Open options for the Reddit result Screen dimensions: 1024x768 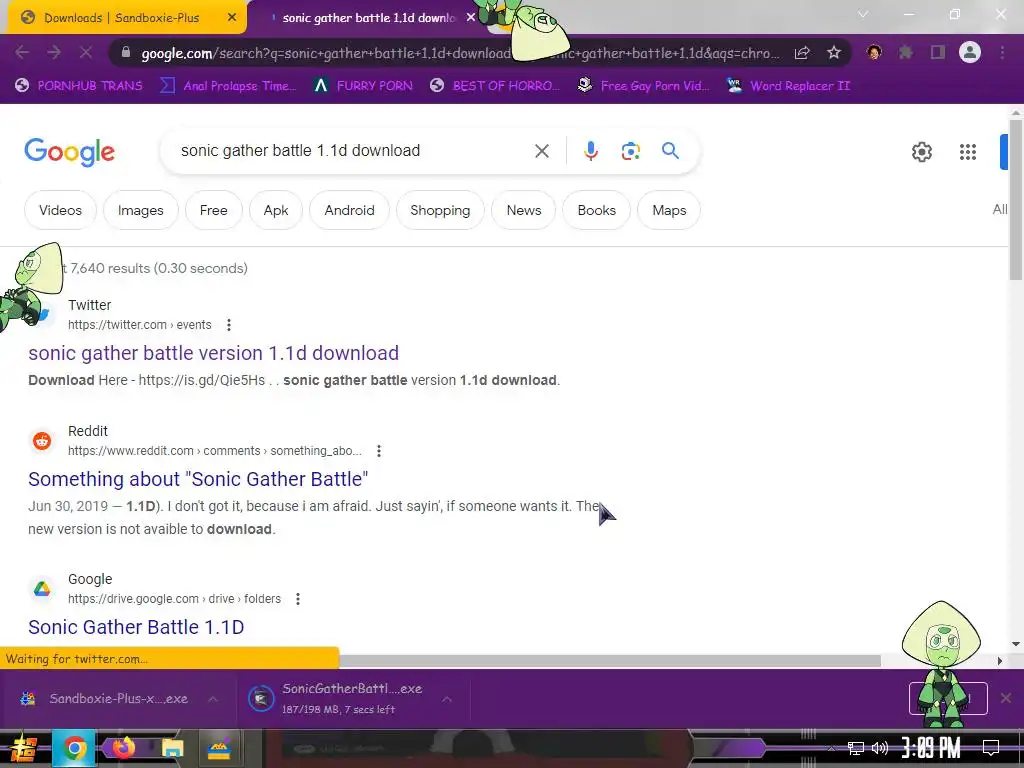point(379,451)
